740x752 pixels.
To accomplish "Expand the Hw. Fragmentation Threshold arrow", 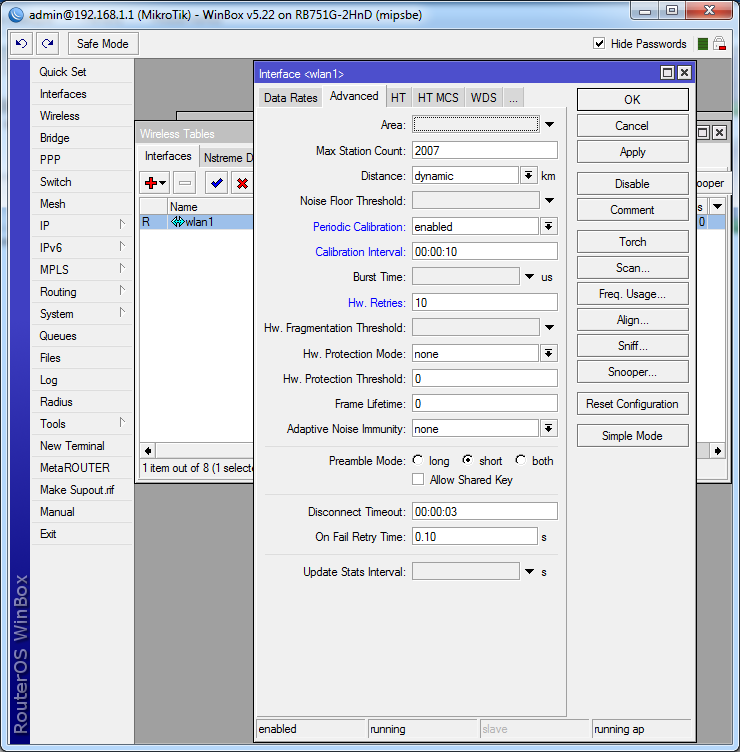I will [550, 328].
